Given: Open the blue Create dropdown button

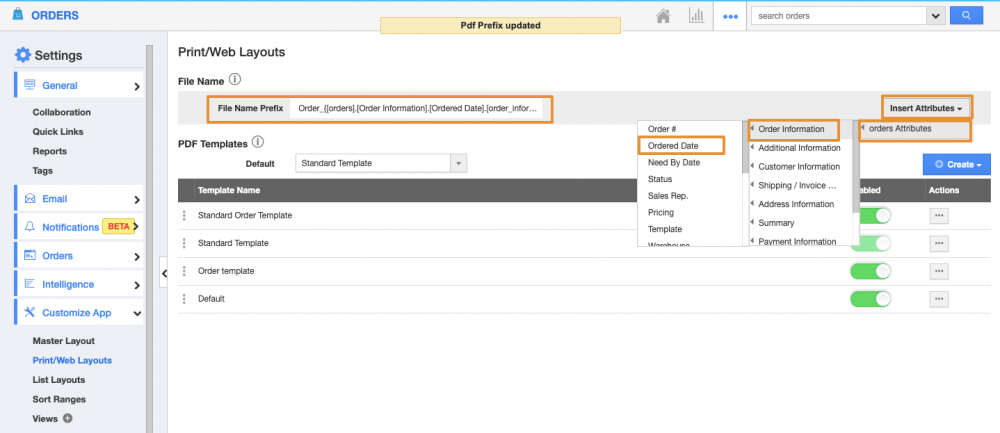Looking at the screenshot, I should point(955,164).
